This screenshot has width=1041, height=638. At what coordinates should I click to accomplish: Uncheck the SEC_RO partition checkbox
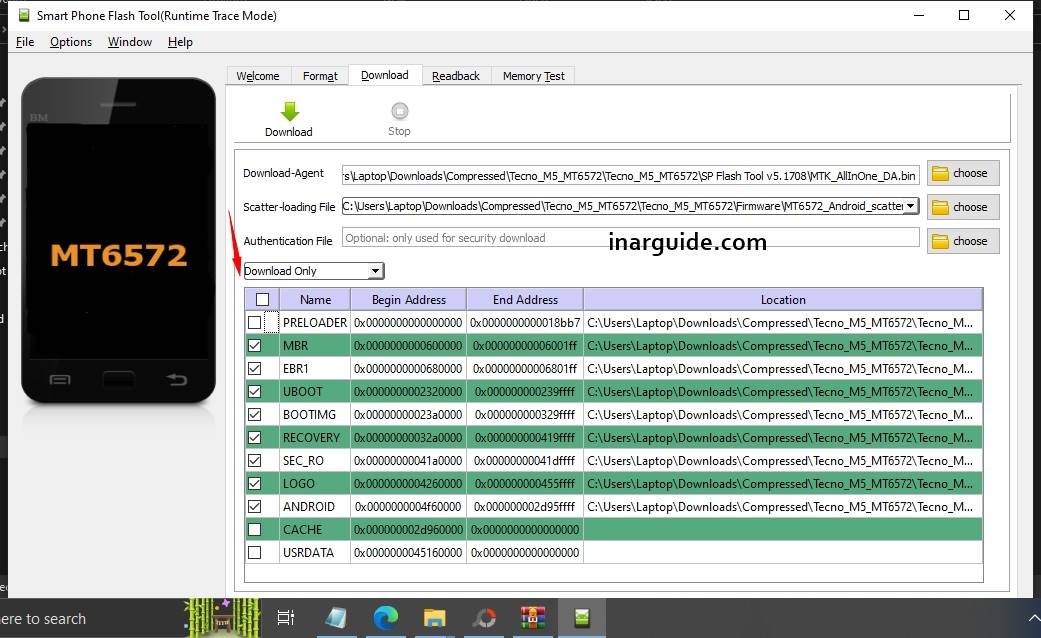point(254,461)
